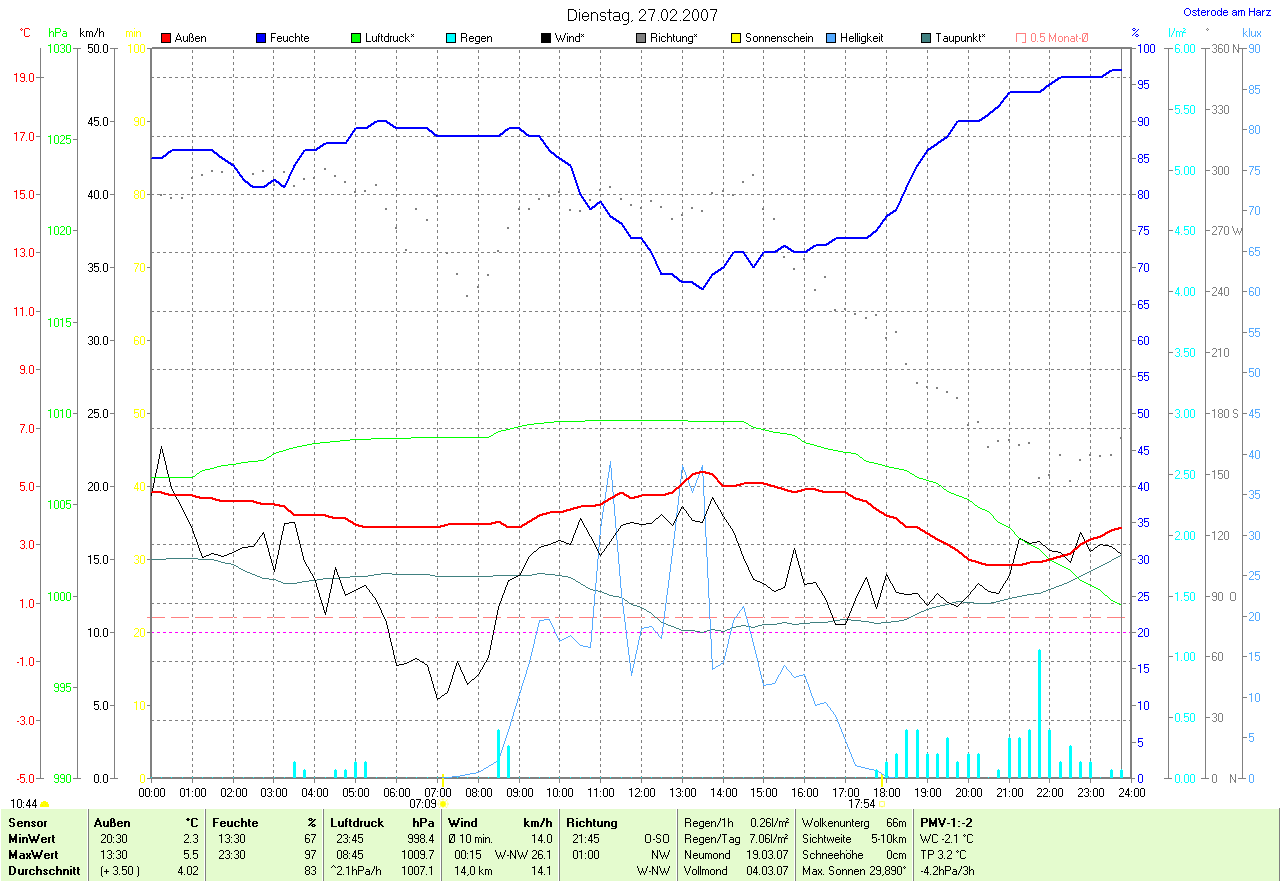Toggle the 0.5 Monat-Ø checkbox
This screenshot has height=881, width=1280.
click(x=1021, y=38)
